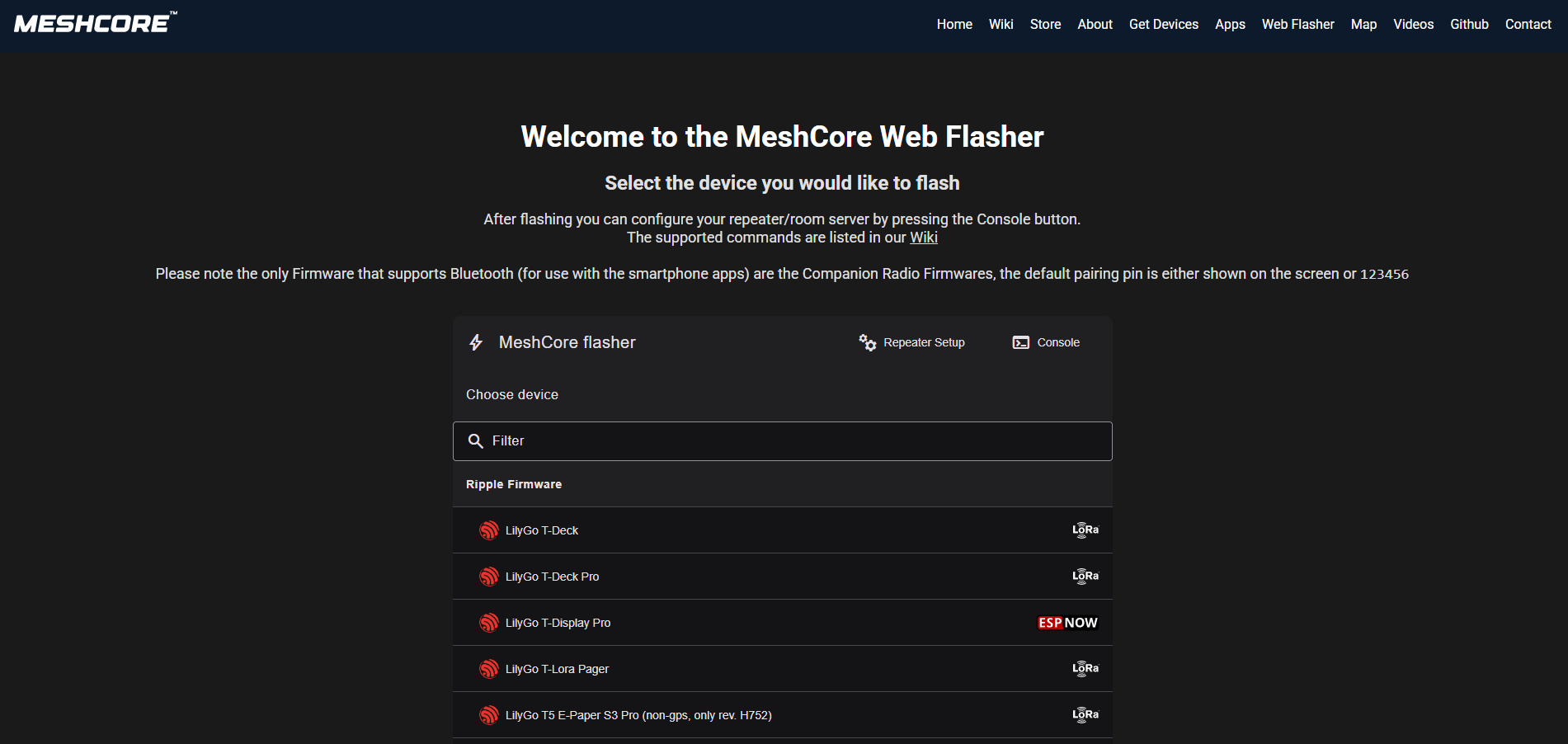Click the magnifier icon in Filter box
Image resolution: width=1568 pixels, height=744 pixels.
[x=475, y=441]
